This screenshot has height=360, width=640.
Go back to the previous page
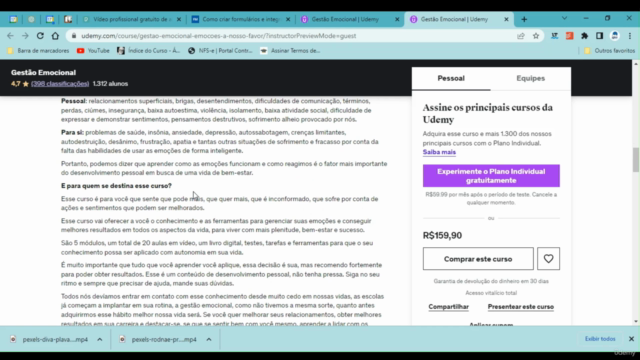(10, 36)
